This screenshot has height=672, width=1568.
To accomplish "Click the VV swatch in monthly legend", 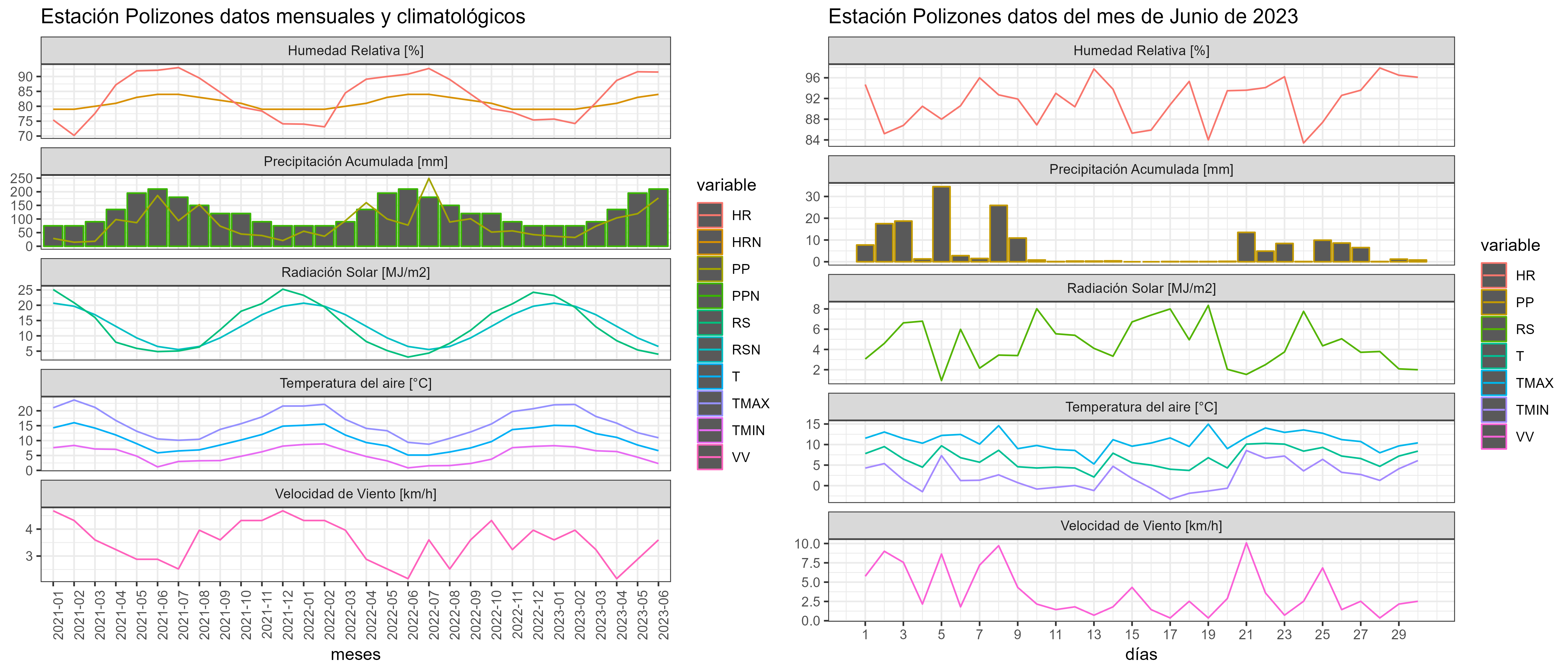I will [710, 457].
